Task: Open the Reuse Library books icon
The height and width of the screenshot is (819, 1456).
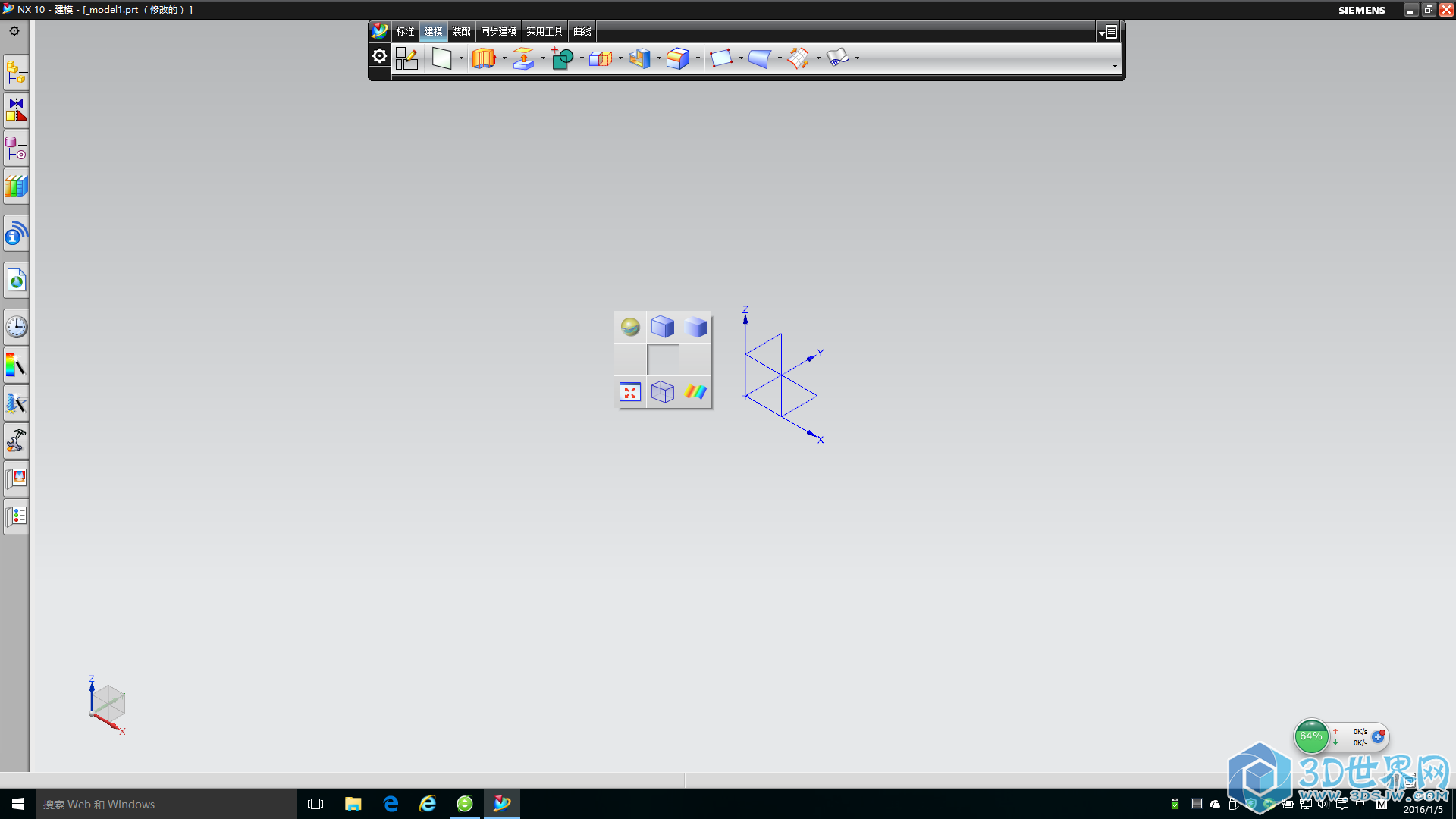Action: tap(16, 187)
